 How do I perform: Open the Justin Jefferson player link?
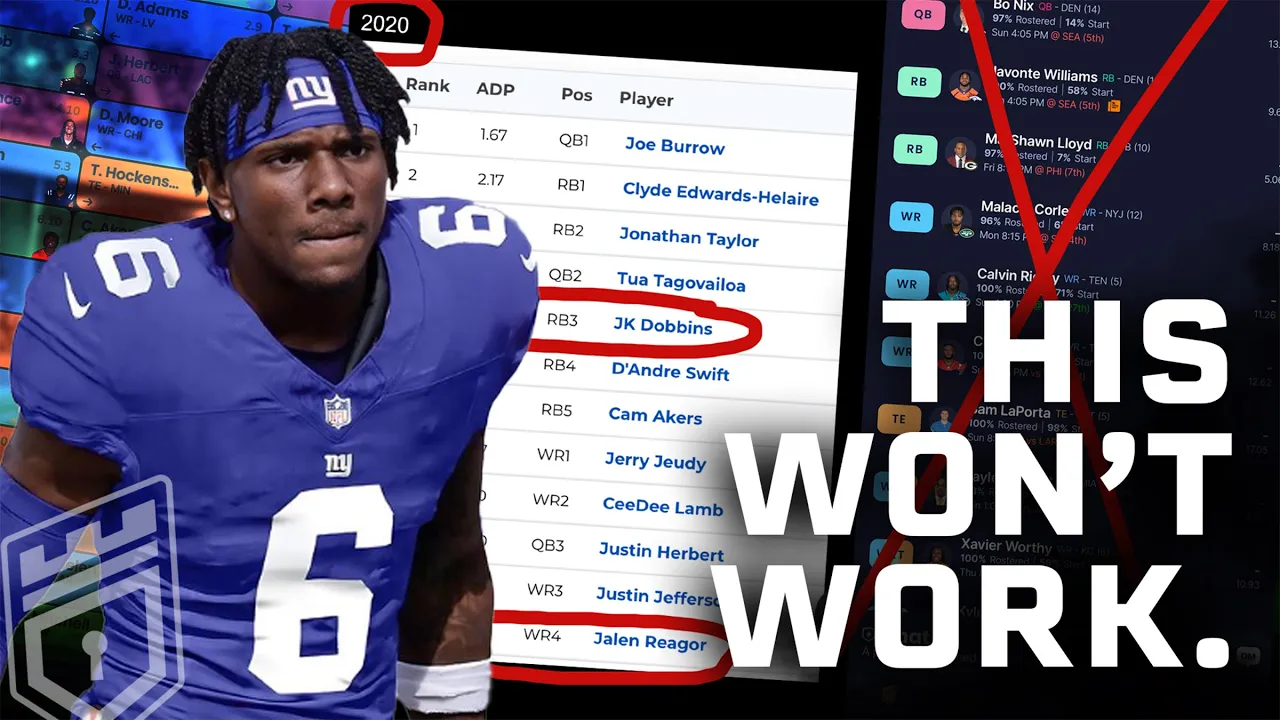[657, 596]
